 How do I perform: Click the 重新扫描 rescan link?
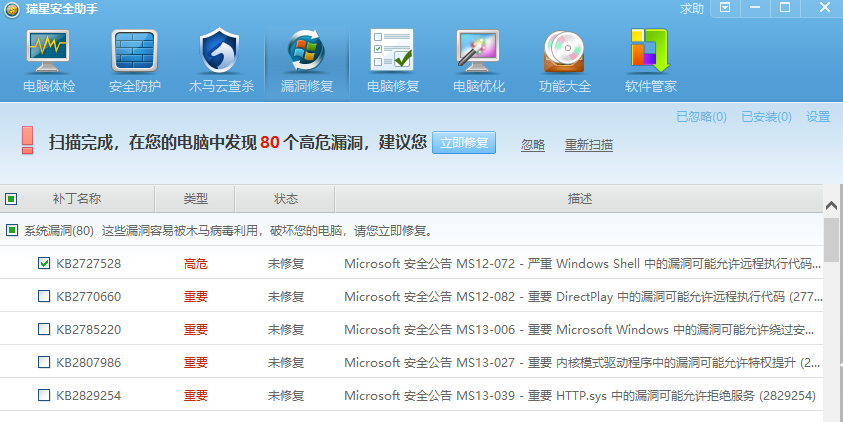(x=589, y=145)
